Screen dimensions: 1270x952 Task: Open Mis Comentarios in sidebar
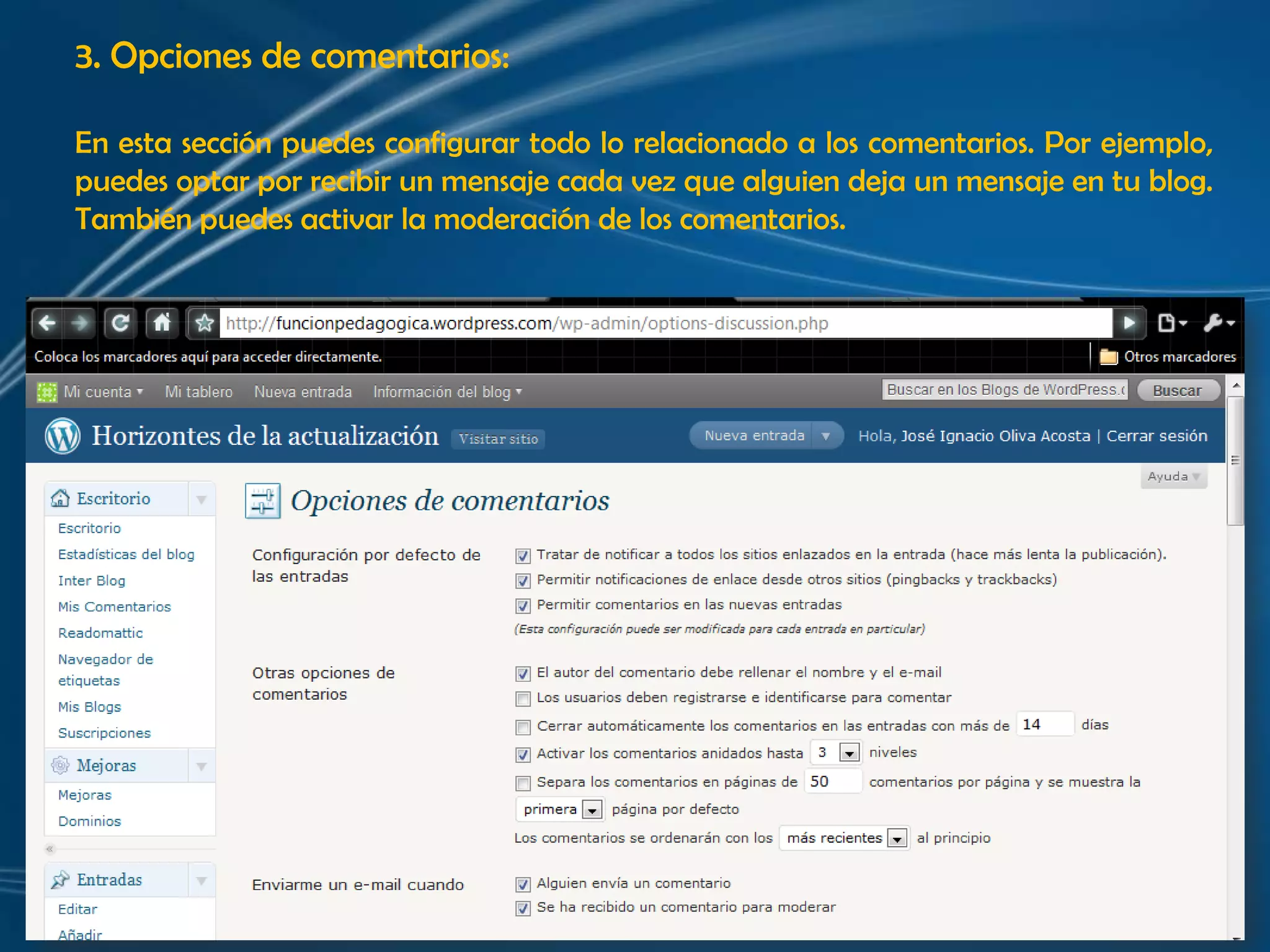click(x=114, y=607)
